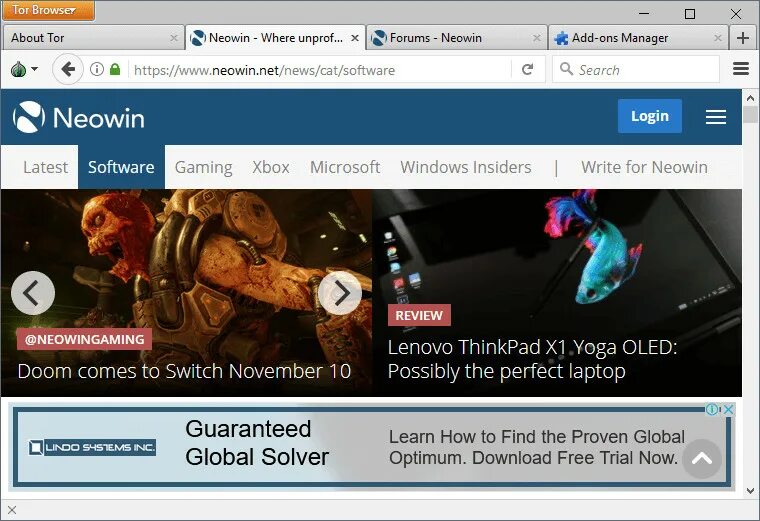The width and height of the screenshot is (760, 521).
Task: View connection security via green padlock
Action: (x=115, y=69)
